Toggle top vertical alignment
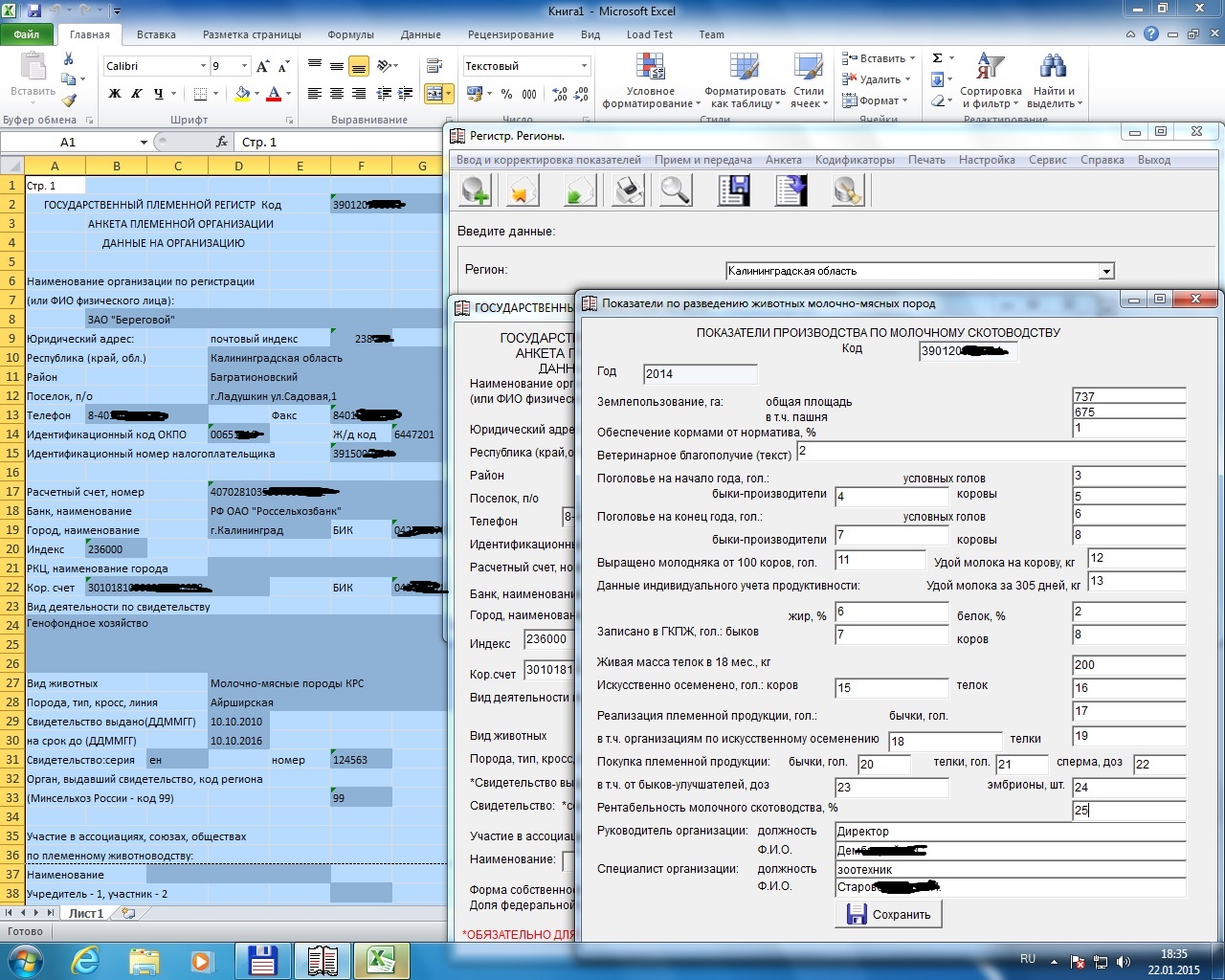1225x980 pixels. click(x=315, y=66)
